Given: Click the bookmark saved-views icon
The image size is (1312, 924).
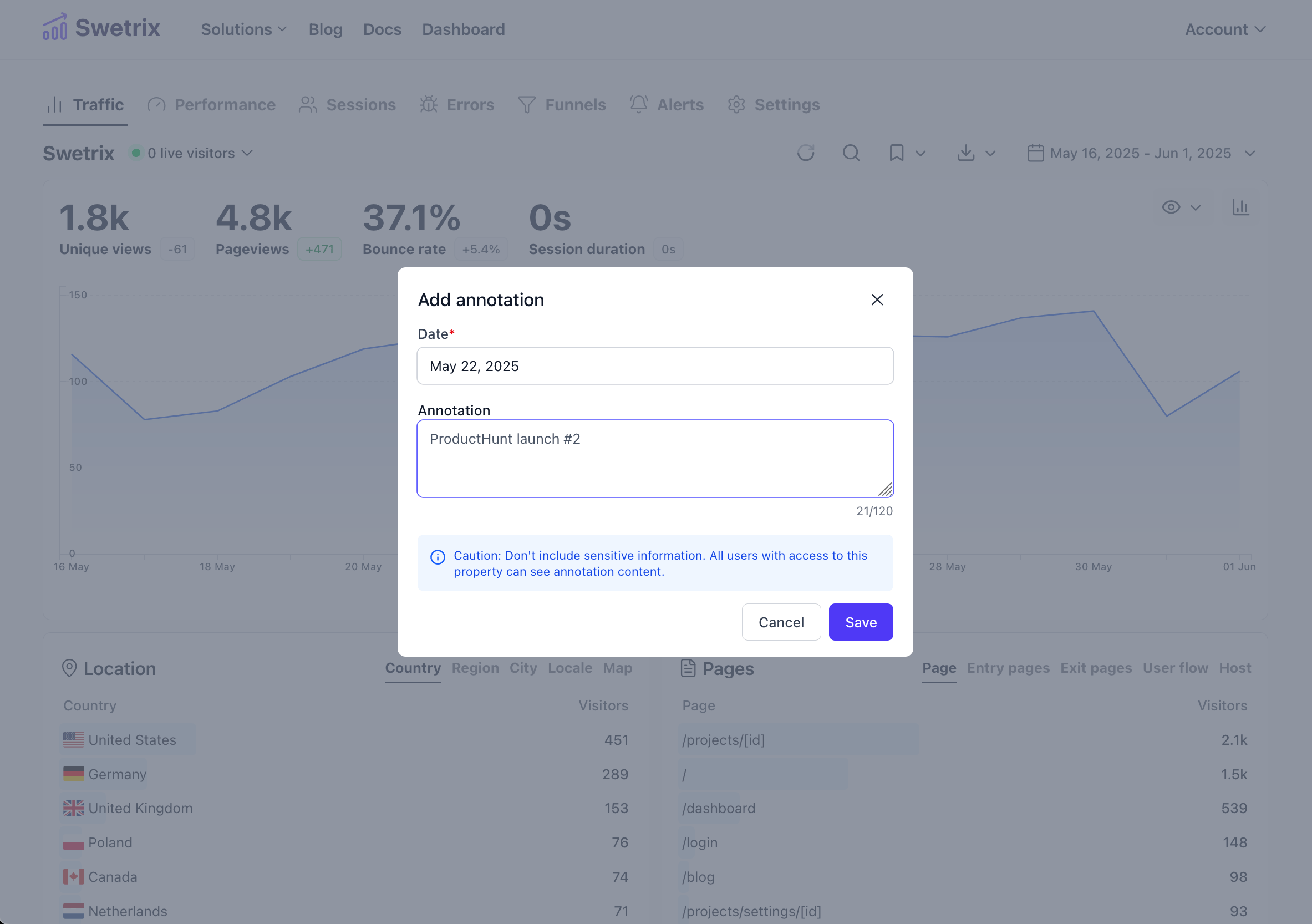Looking at the screenshot, I should tap(896, 153).
